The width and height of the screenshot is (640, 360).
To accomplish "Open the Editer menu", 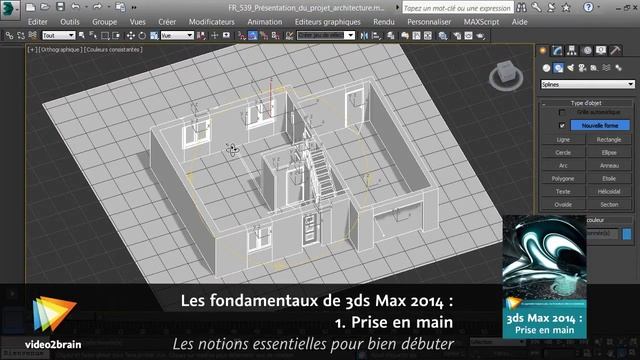I will tap(38, 22).
